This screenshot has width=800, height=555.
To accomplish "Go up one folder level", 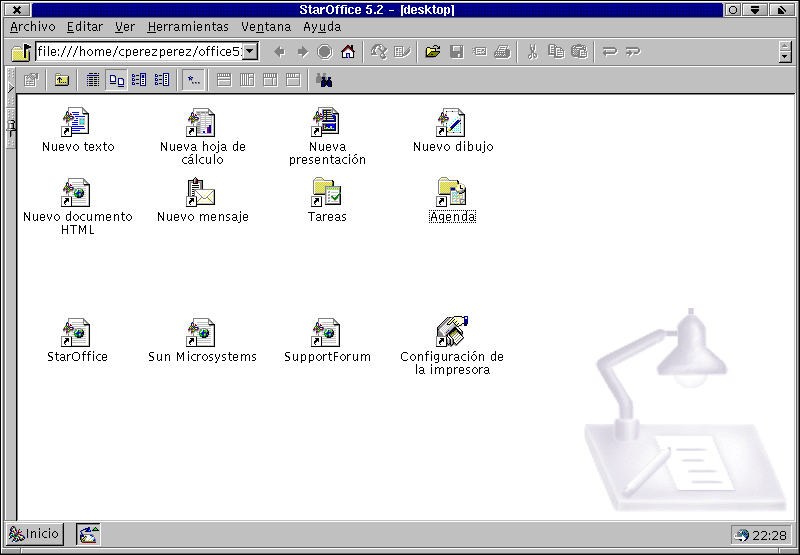I will (x=62, y=80).
